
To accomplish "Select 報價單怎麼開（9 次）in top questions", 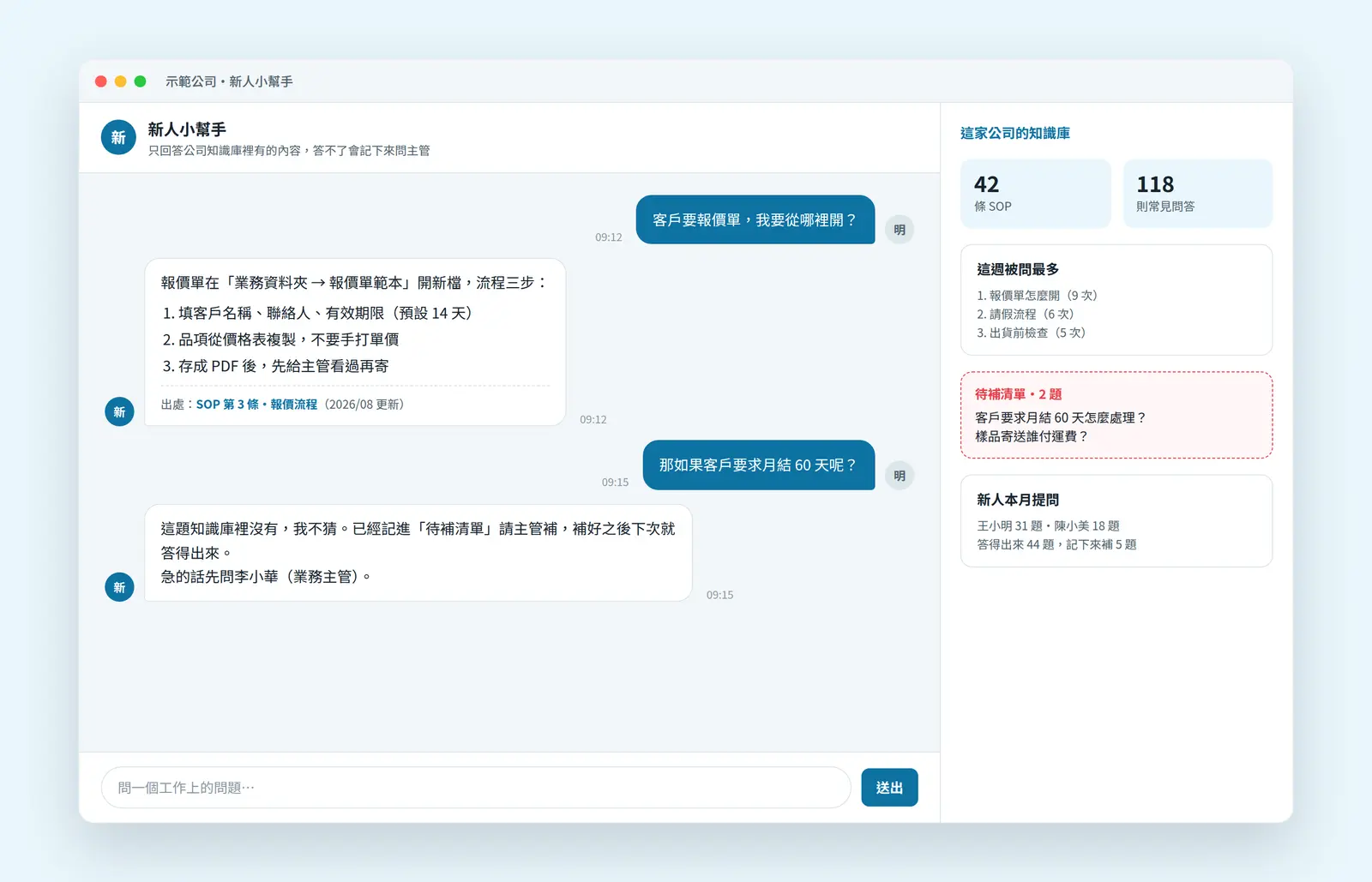I will (x=1038, y=296).
